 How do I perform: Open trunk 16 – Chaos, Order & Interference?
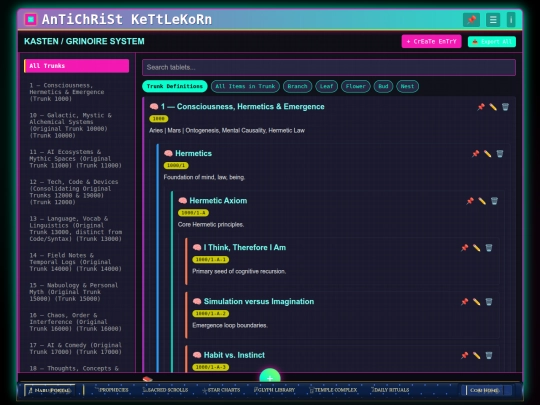pyautogui.click(x=75, y=322)
